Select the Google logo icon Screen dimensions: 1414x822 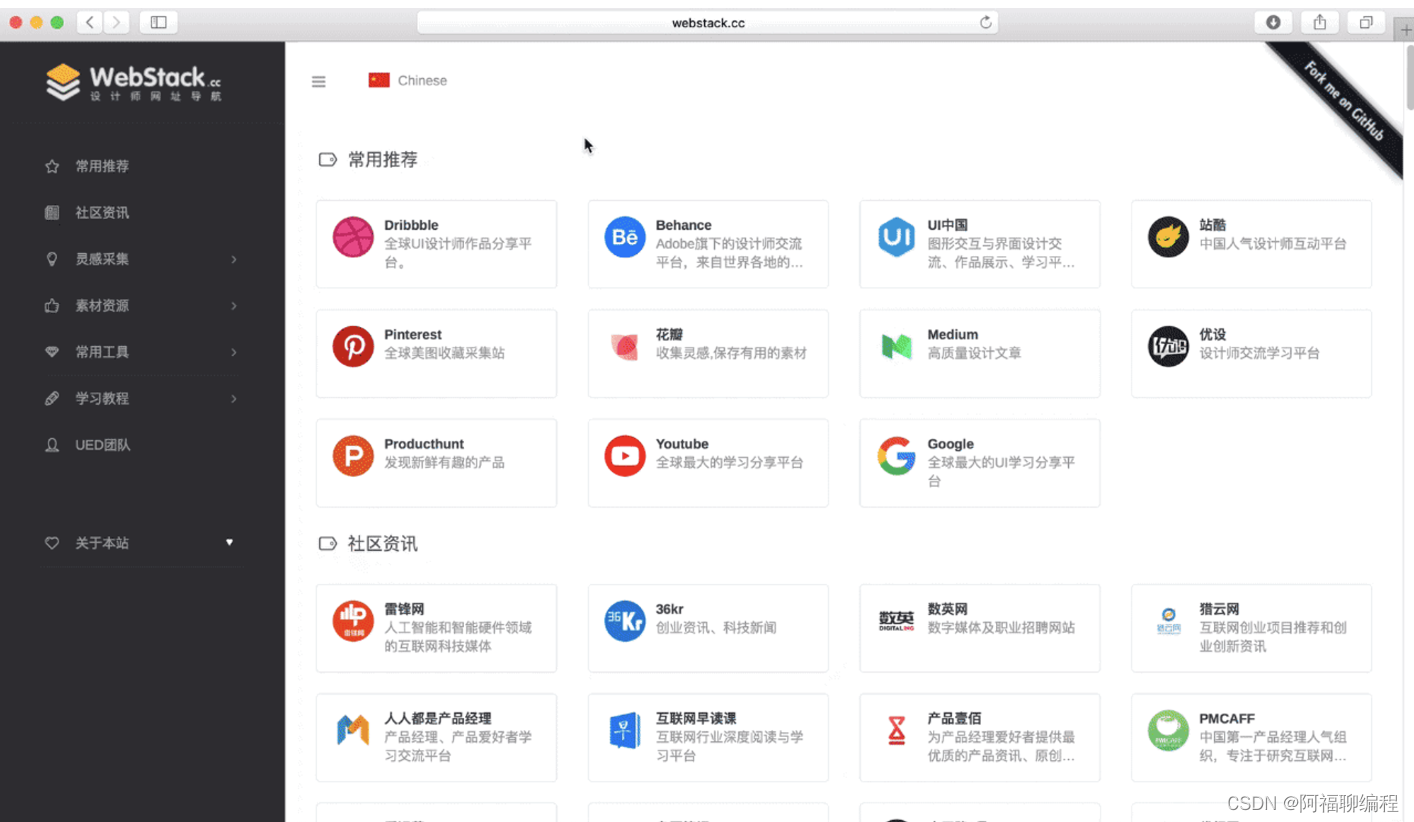pyautogui.click(x=896, y=456)
